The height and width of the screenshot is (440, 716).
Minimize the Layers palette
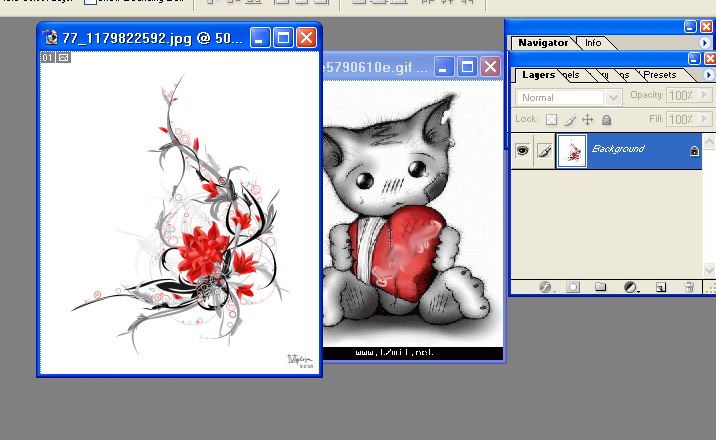[x=694, y=58]
